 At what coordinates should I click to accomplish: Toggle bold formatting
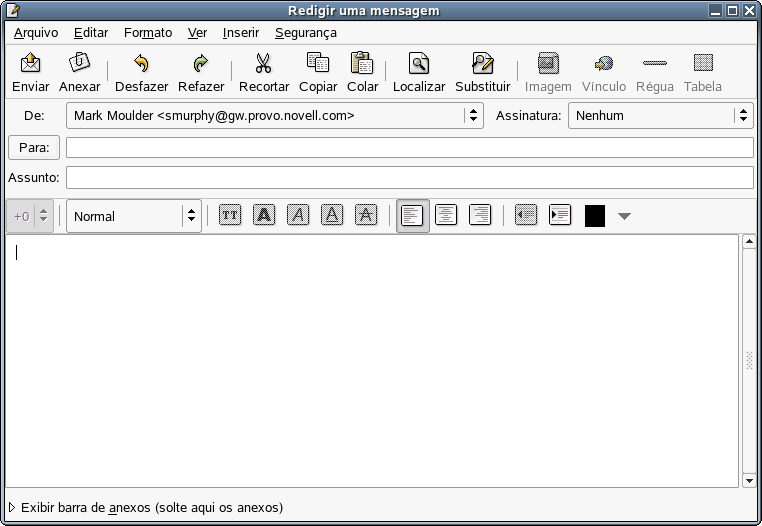[x=264, y=215]
